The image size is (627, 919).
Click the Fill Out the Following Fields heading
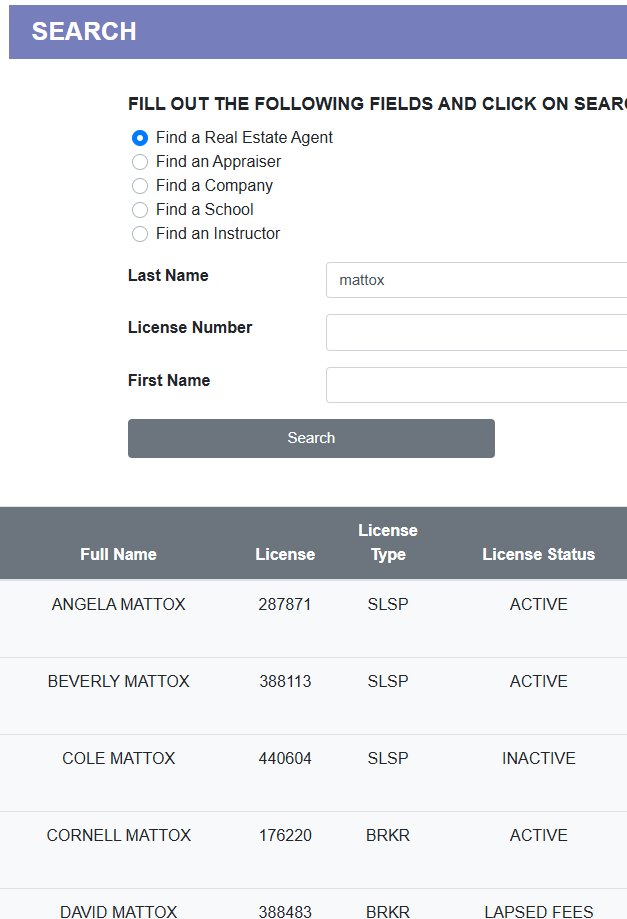[x=377, y=104]
